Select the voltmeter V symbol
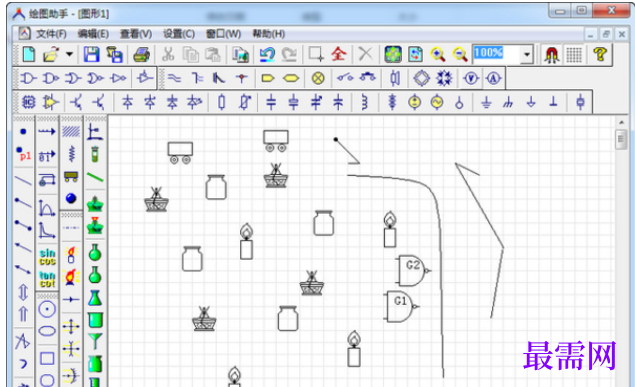635x387 pixels. (471, 78)
